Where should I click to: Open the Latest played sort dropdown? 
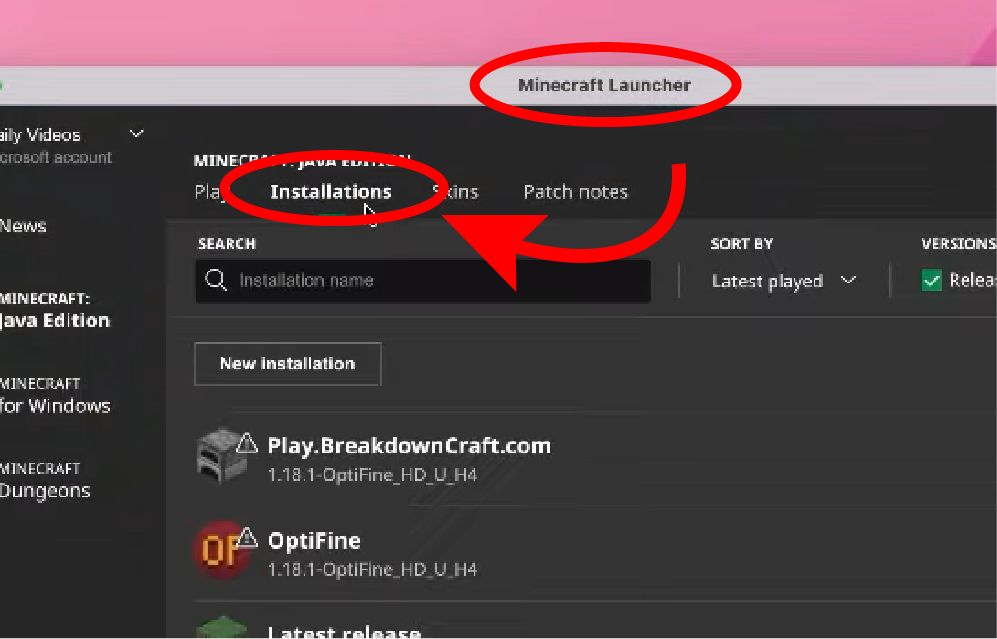coord(784,280)
